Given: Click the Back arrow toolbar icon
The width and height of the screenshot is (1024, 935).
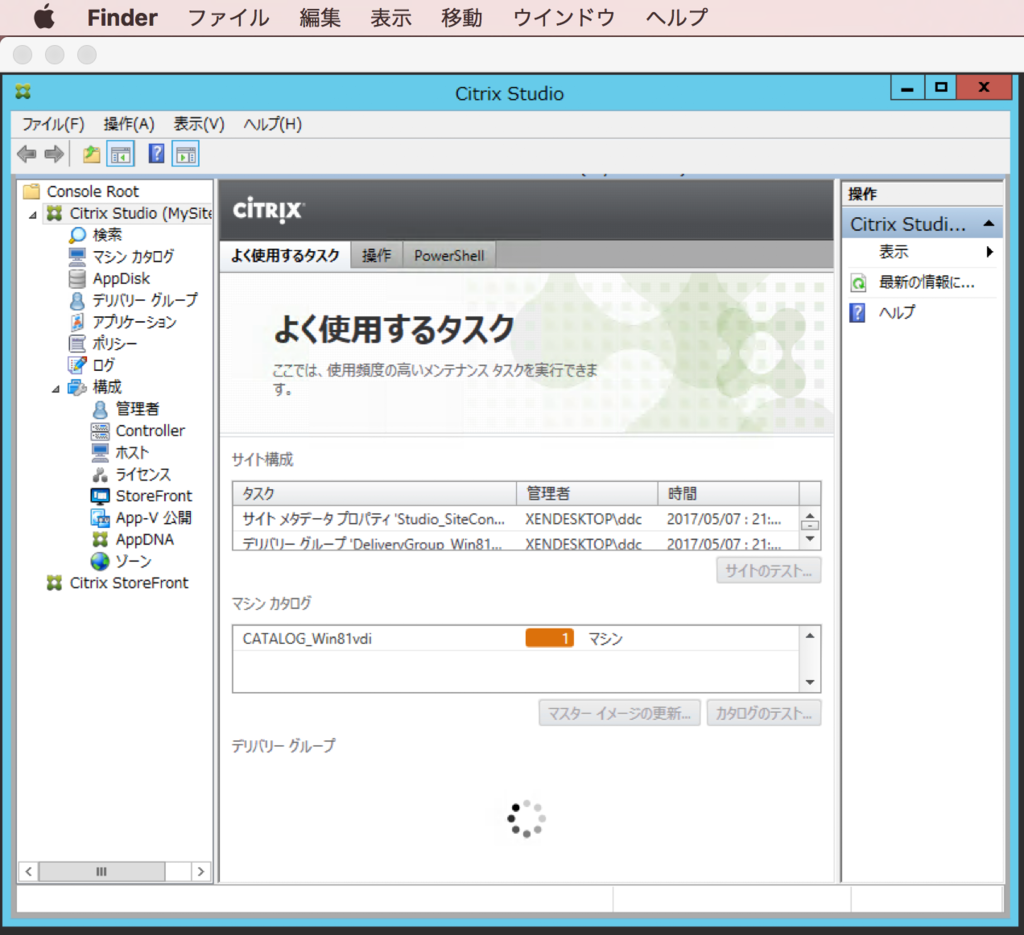Looking at the screenshot, I should click(27, 155).
